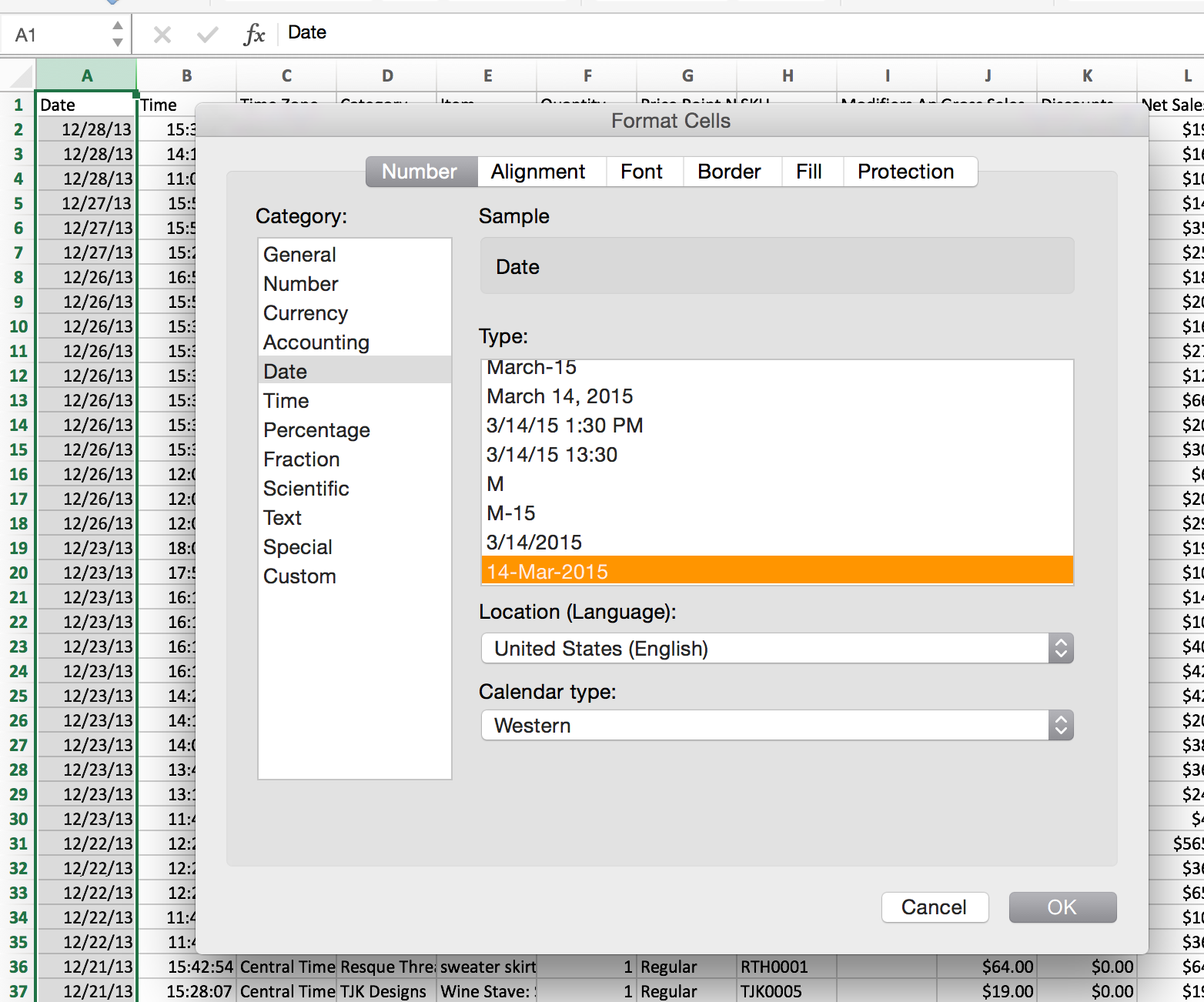1204x1002 pixels.
Task: Switch to the Font tab
Action: pyautogui.click(x=641, y=172)
